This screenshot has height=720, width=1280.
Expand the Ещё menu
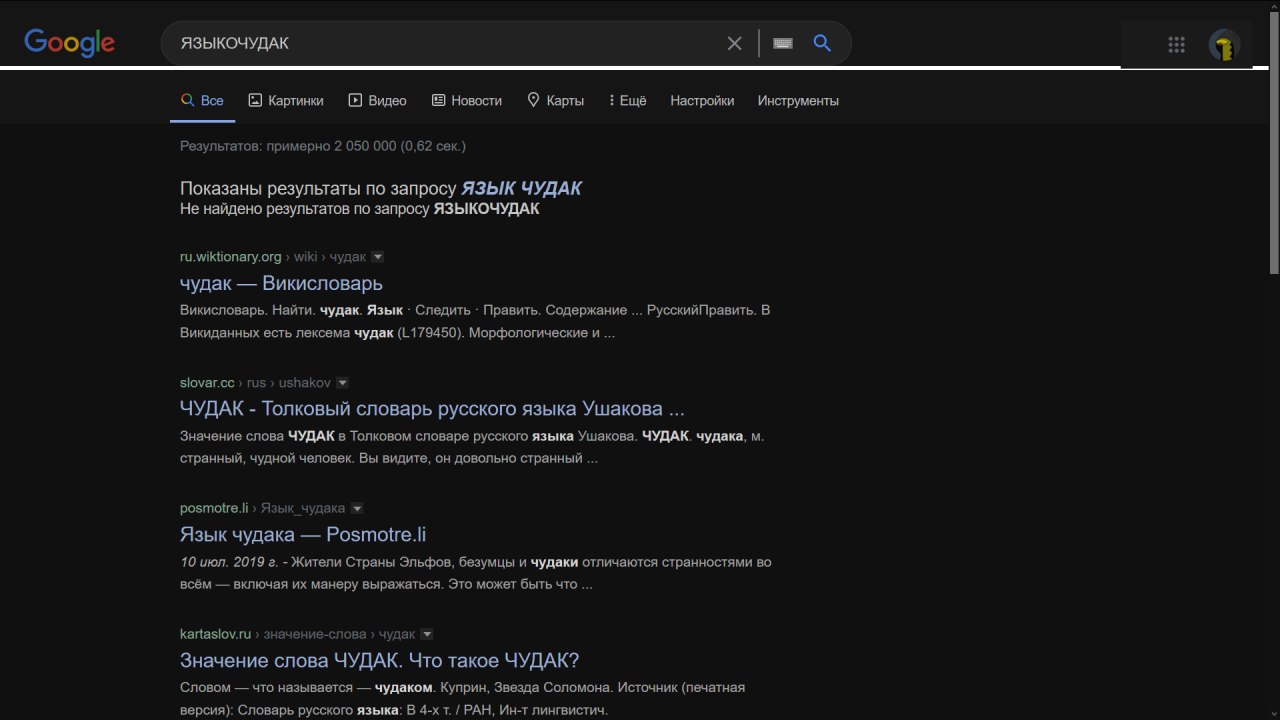point(628,101)
